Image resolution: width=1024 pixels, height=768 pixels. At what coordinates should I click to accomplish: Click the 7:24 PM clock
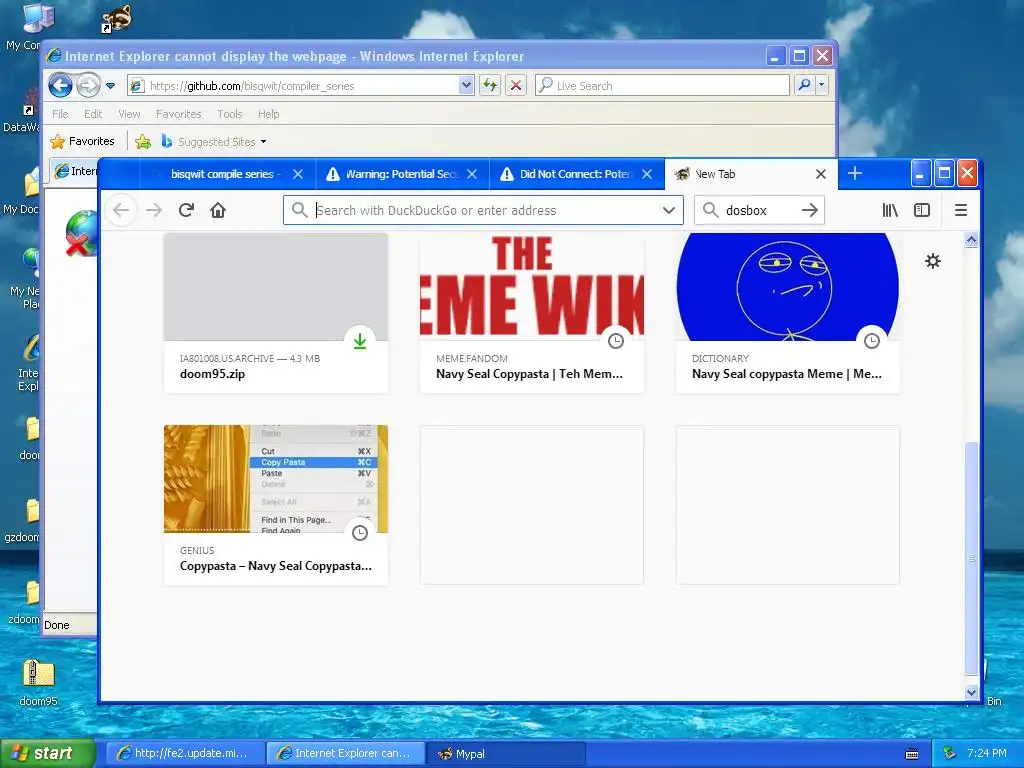pyautogui.click(x=986, y=753)
